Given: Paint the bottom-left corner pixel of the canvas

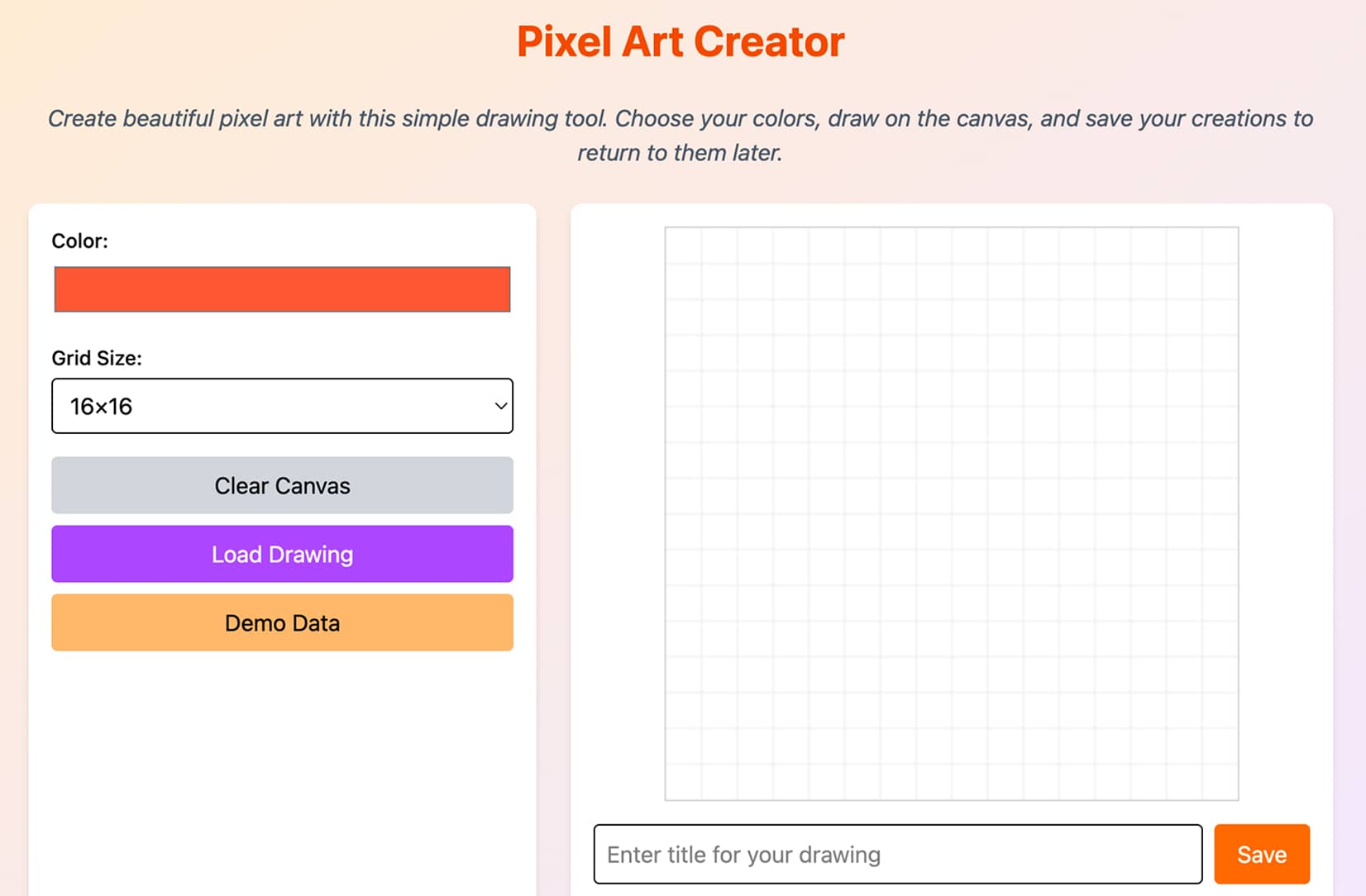Looking at the screenshot, I should [x=684, y=782].
